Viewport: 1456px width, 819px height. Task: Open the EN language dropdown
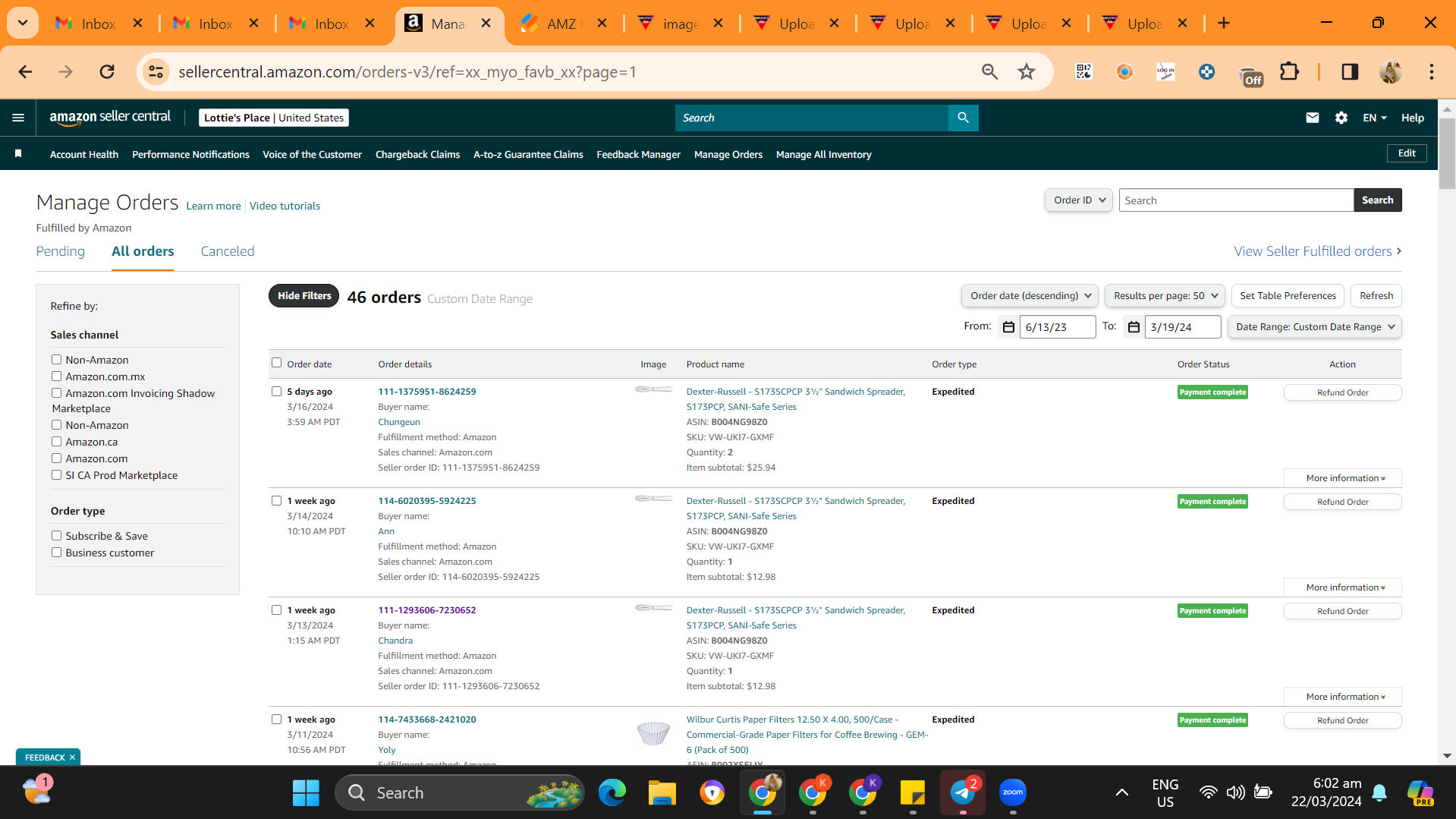coord(1374,118)
